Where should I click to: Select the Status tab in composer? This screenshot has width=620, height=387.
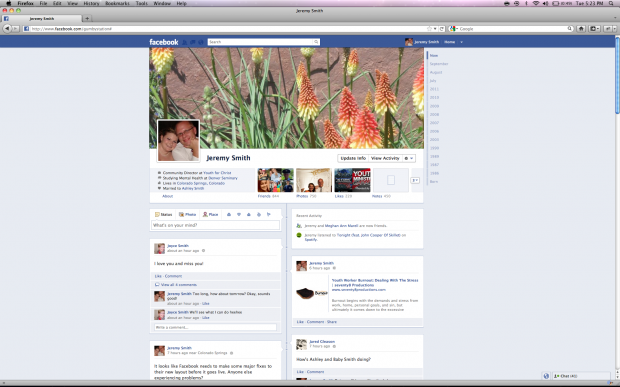[163, 214]
